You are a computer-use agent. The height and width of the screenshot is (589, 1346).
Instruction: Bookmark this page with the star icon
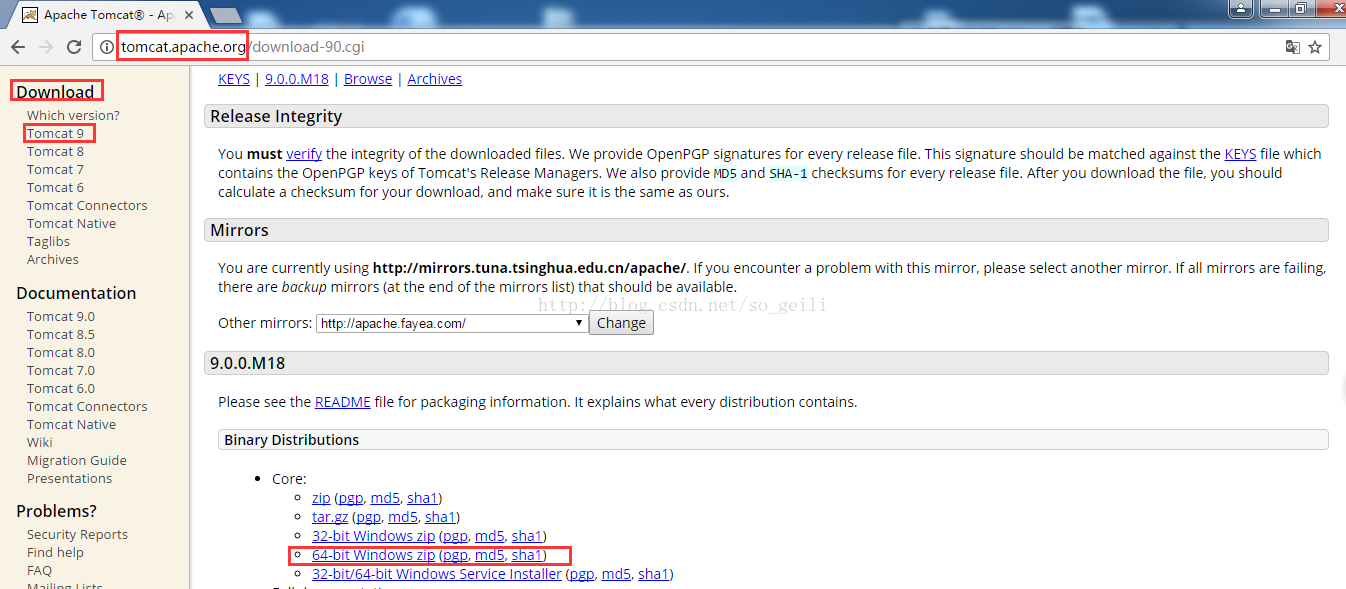coord(1315,47)
